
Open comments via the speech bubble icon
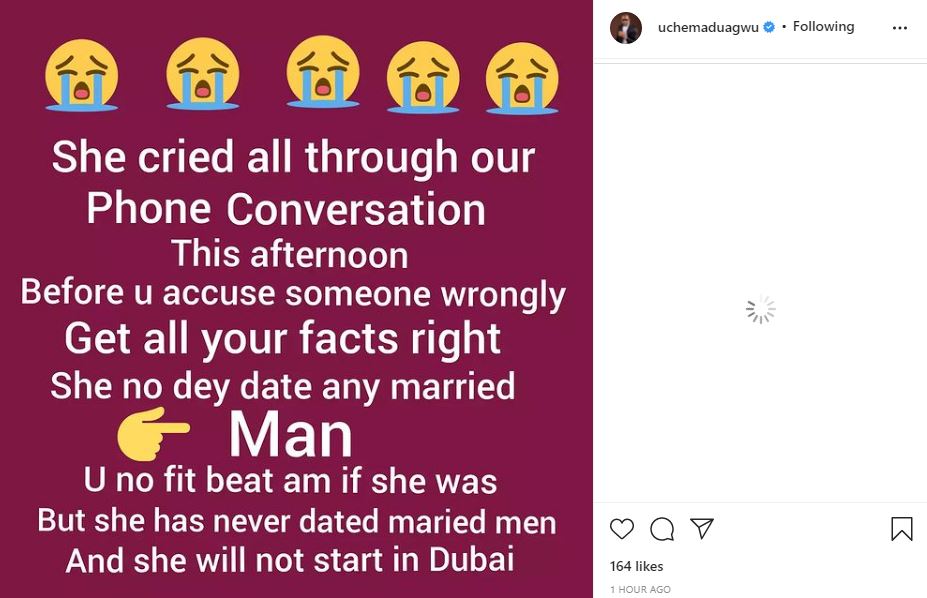tap(662, 528)
